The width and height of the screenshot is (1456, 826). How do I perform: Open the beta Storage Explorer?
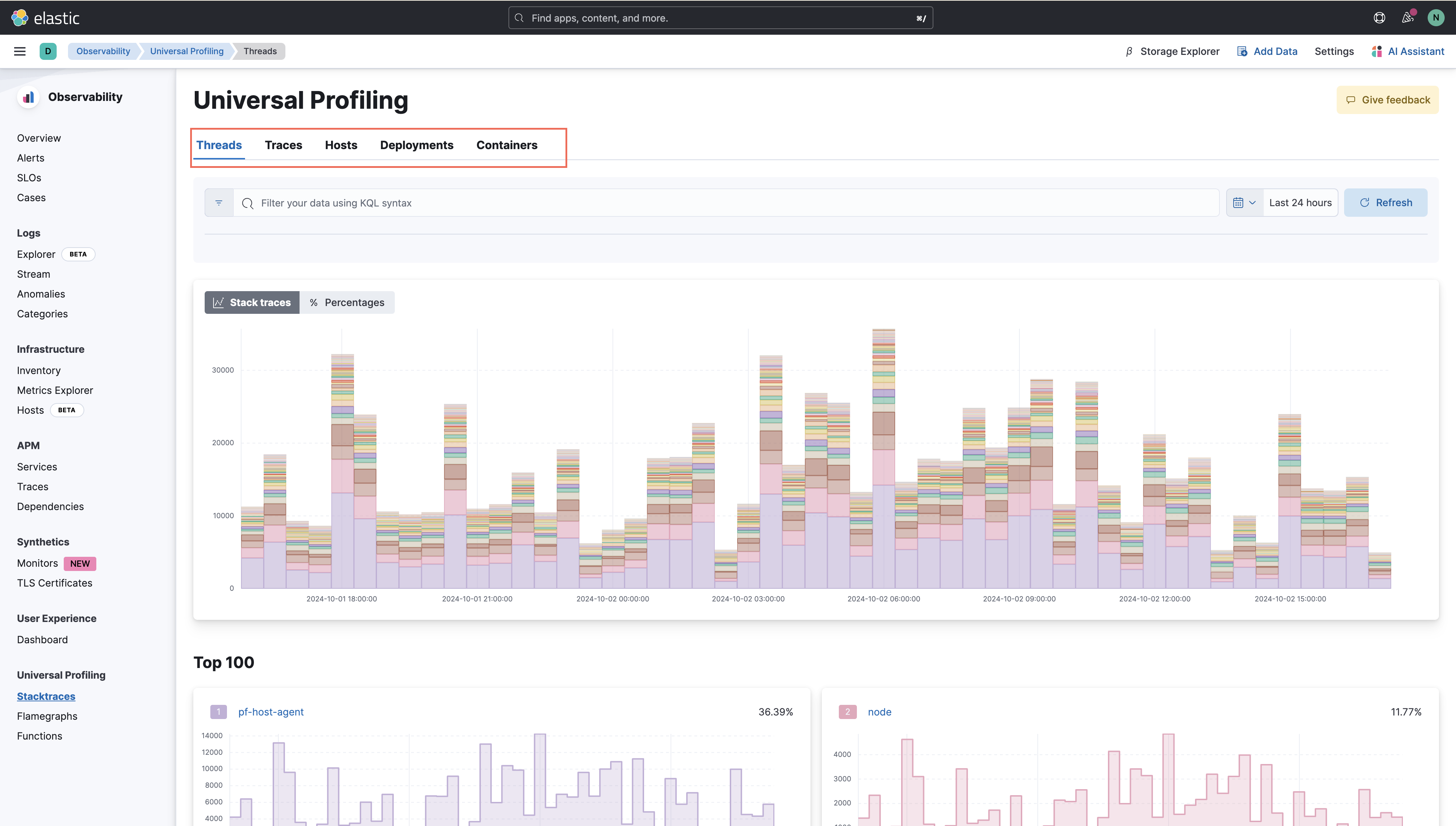tap(1172, 51)
